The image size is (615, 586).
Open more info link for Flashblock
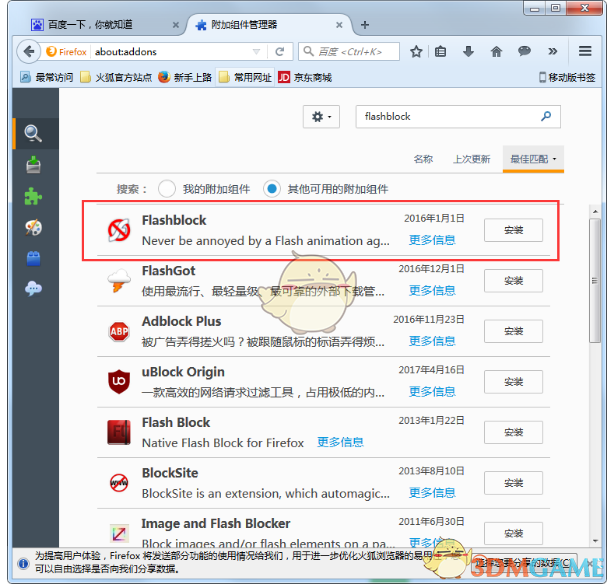click(432, 240)
